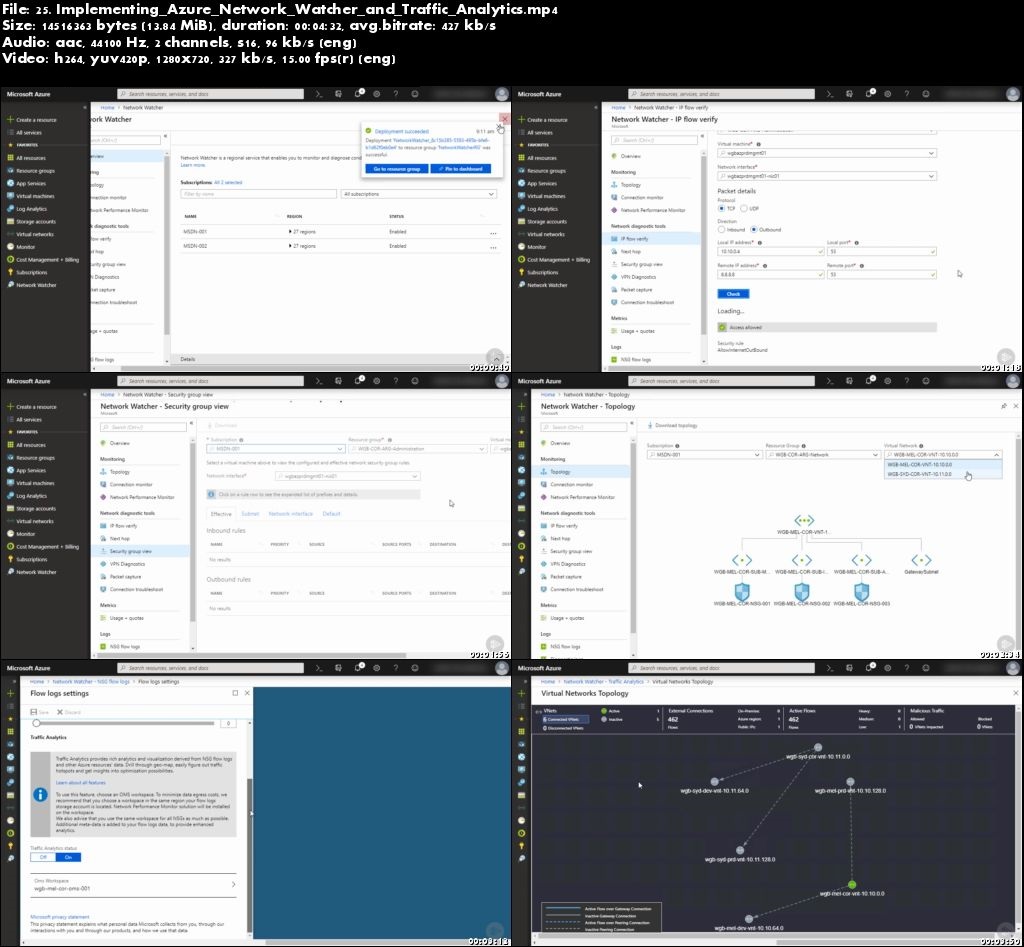Open Next hop in the IP flow verify frame menu
This screenshot has height=947, width=1024.
click(631, 251)
